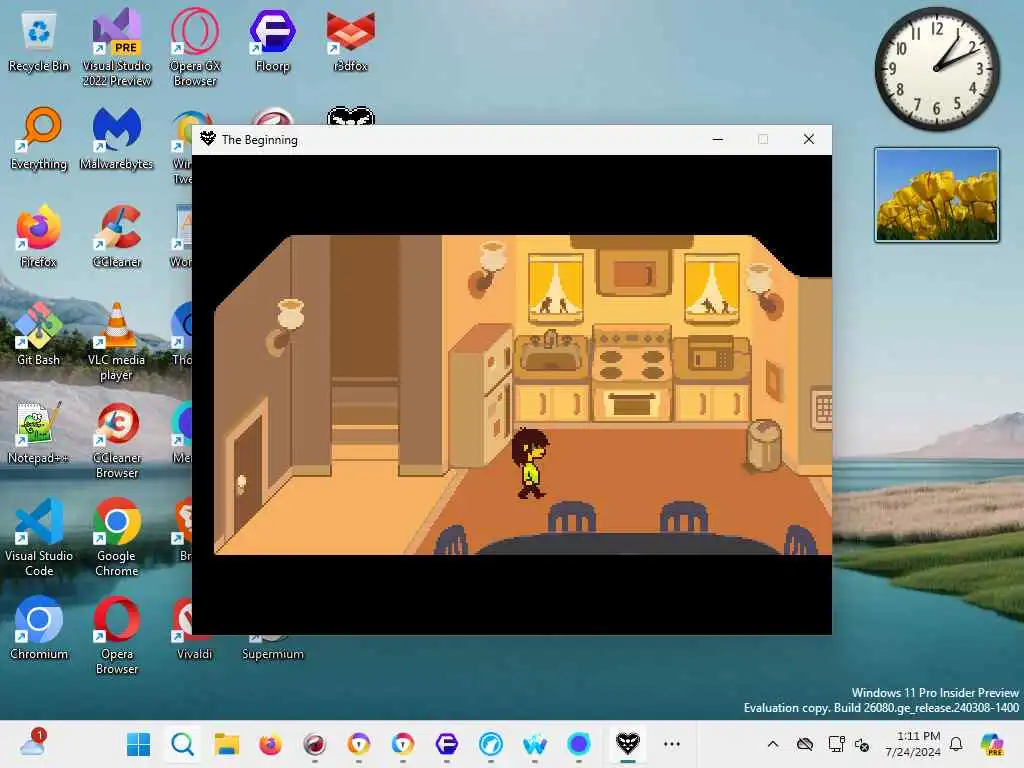Click the refrigerator in the game scene
1024x768 pixels.
coord(480,396)
